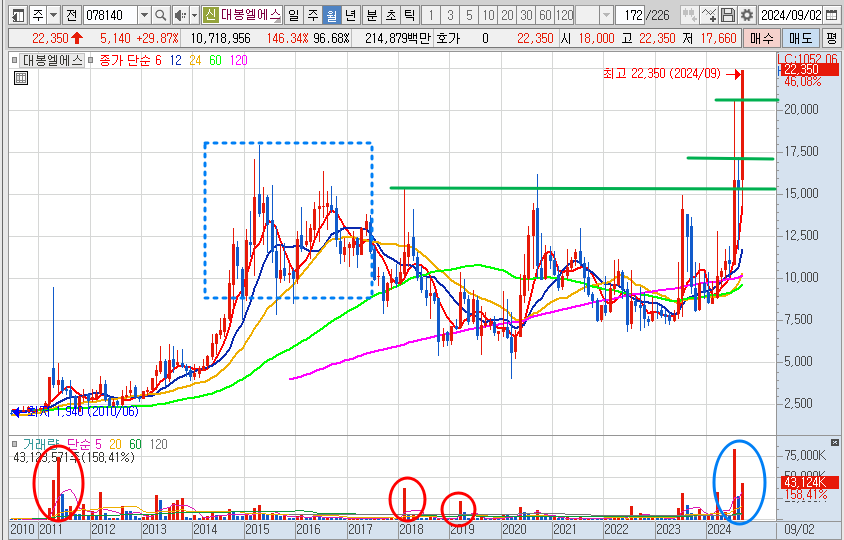Viewport: 844px width, 540px height.
Task: Click interval button 60
Action: pyautogui.click(x=545, y=15)
